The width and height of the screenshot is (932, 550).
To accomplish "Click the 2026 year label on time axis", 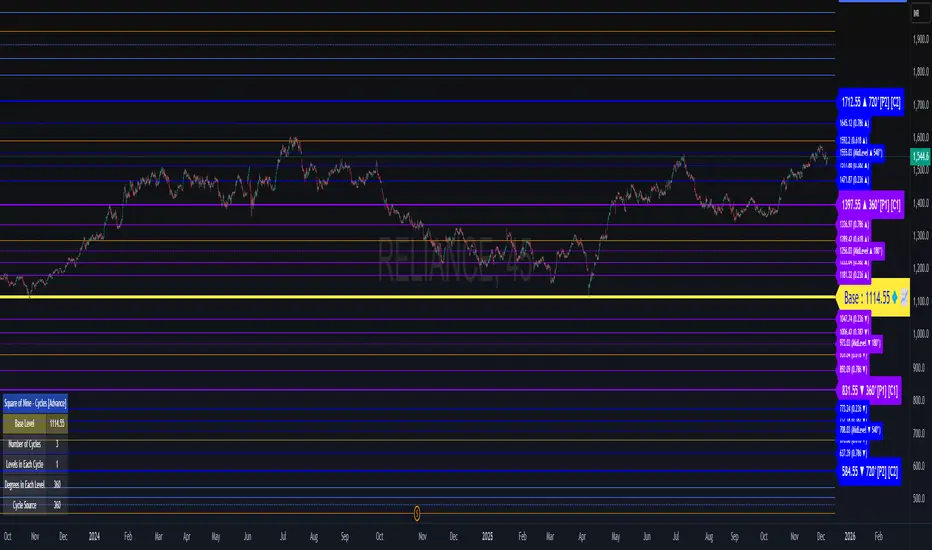I will pyautogui.click(x=850, y=536).
